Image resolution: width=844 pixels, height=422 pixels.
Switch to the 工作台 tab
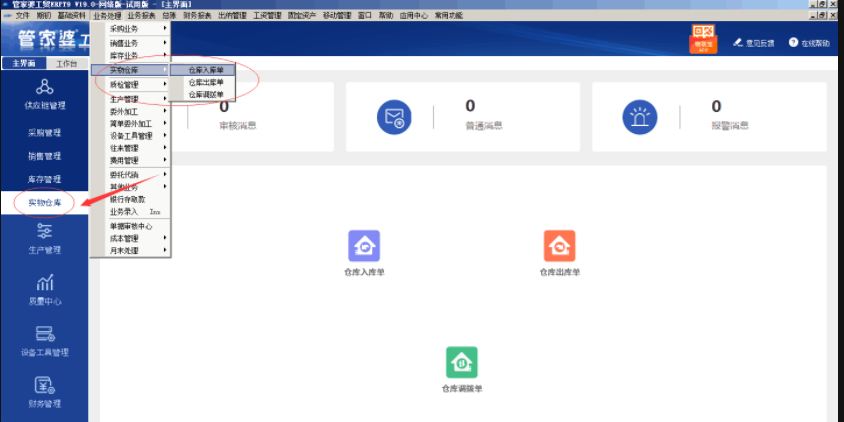point(66,64)
